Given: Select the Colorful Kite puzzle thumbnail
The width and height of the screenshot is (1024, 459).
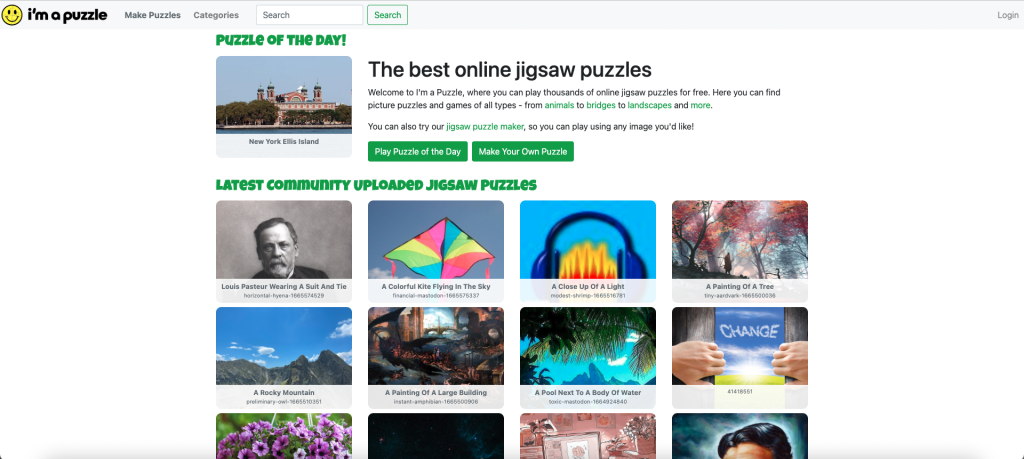Looking at the screenshot, I should [436, 251].
